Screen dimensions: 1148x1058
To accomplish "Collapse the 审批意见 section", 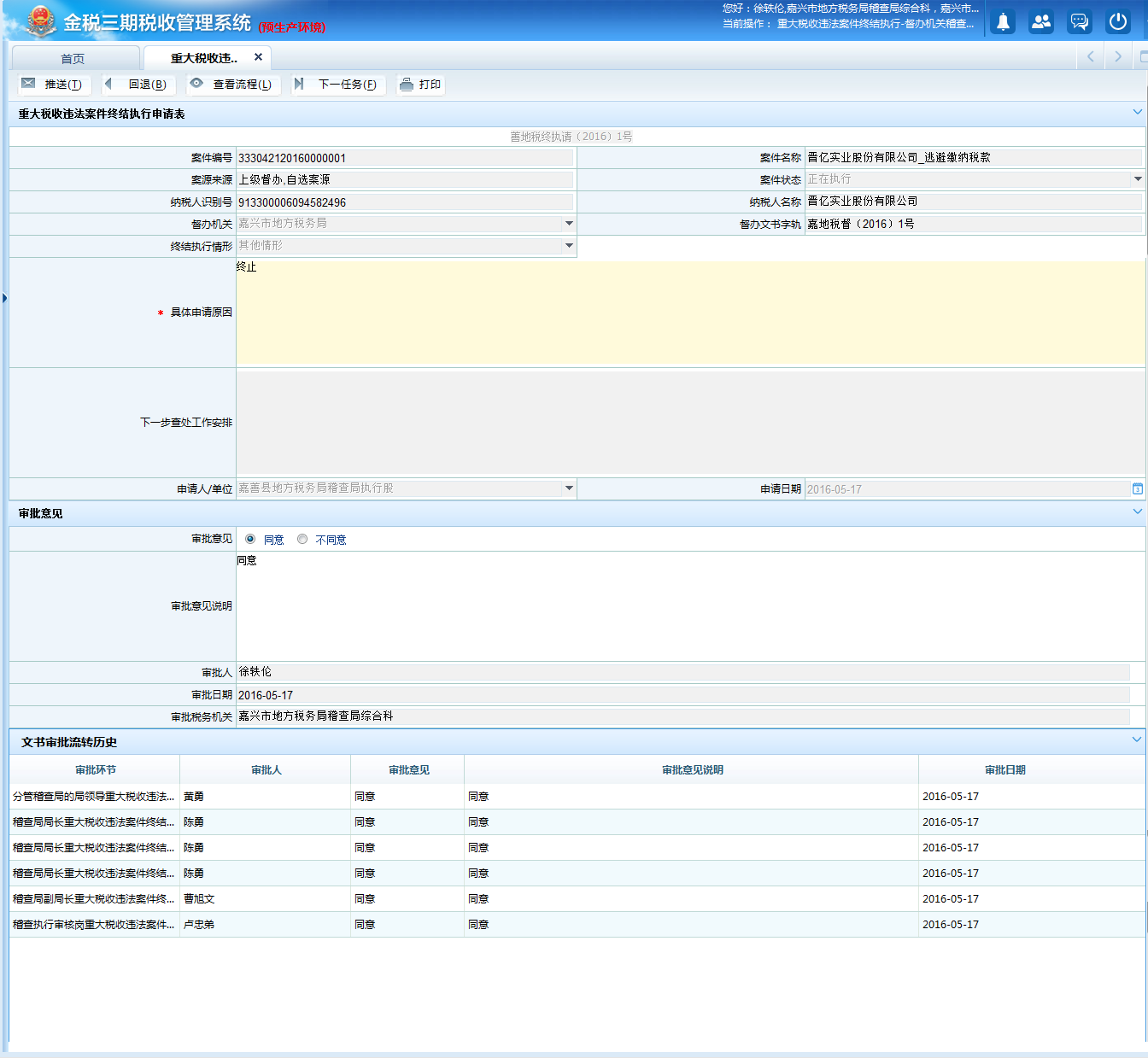I will (1137, 512).
